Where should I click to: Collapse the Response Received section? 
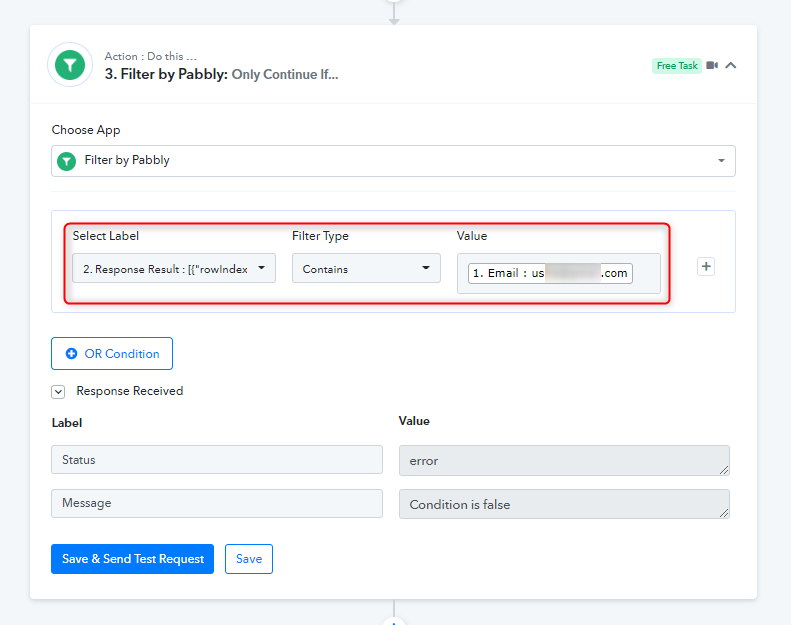click(x=58, y=392)
